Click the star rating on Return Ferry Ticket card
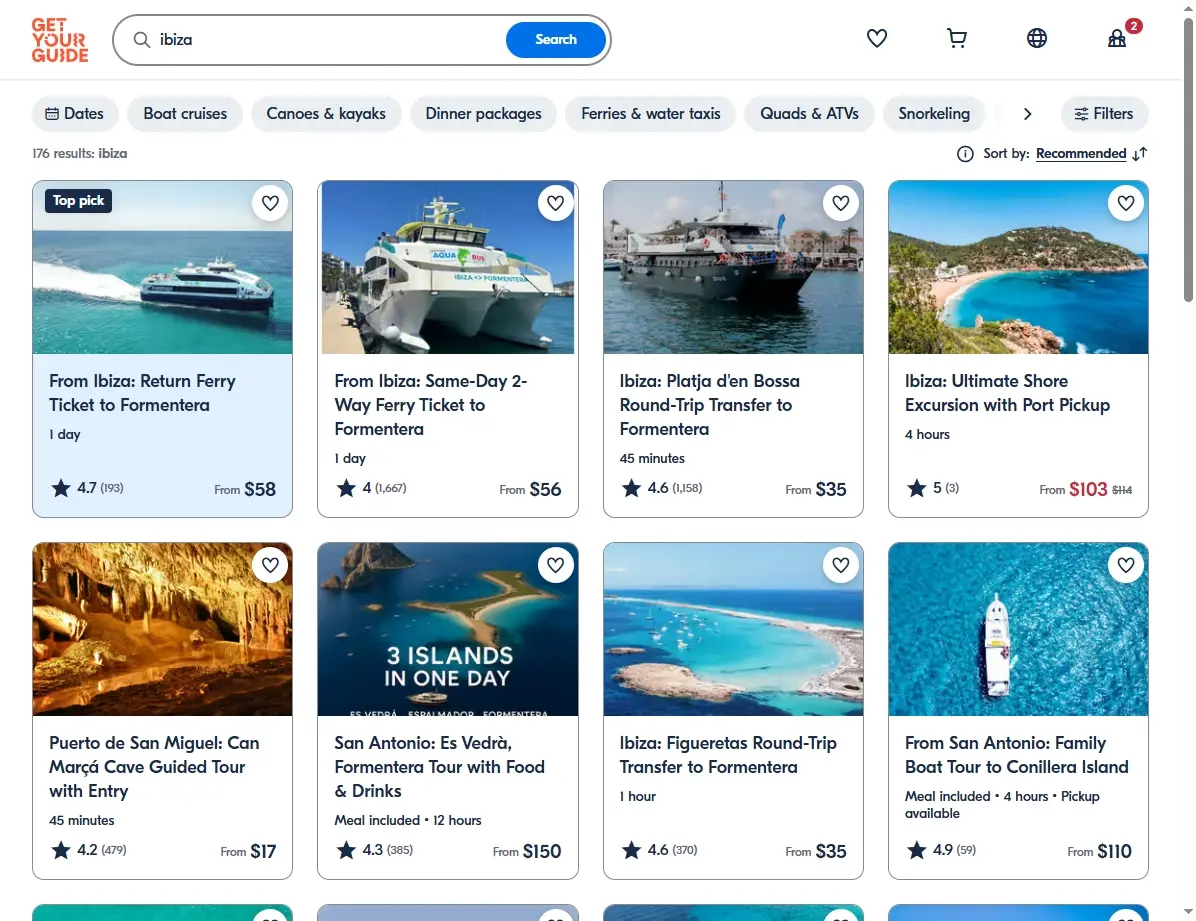Viewport: 1196px width, 921px height. point(87,488)
